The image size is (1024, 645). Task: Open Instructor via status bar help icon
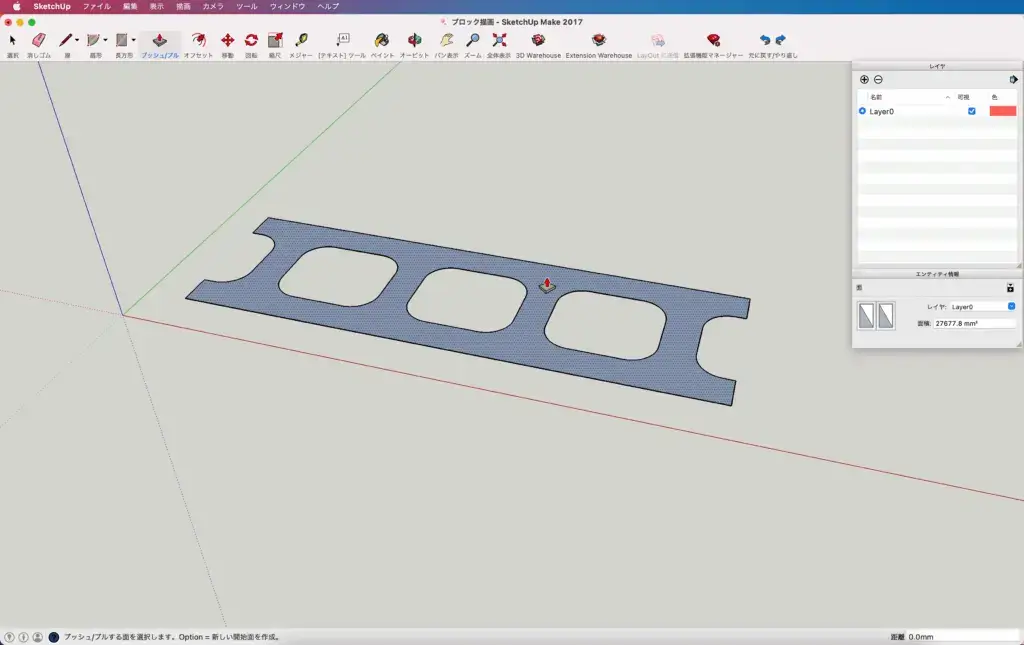point(54,637)
